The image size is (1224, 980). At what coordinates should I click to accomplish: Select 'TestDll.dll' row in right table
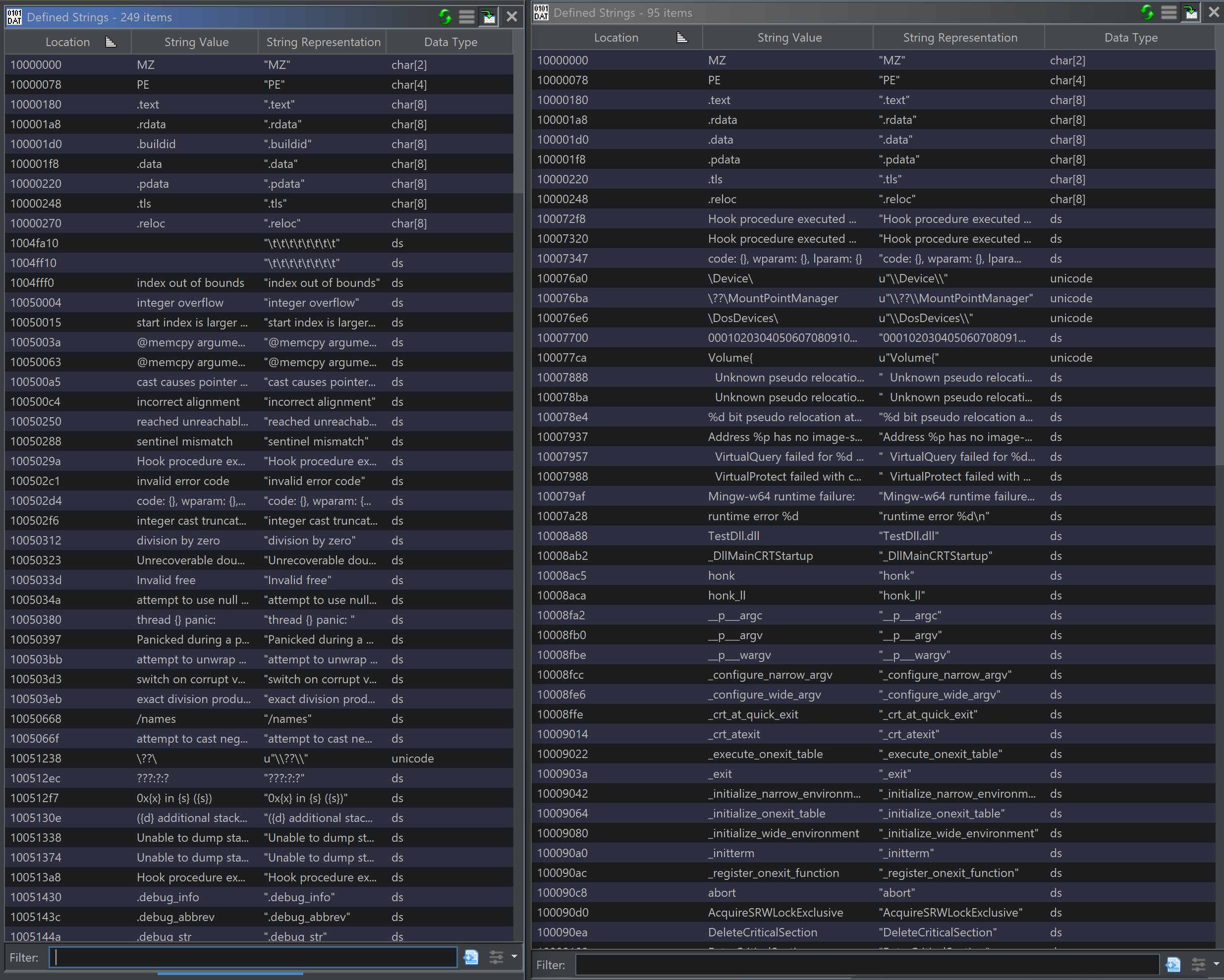point(874,536)
